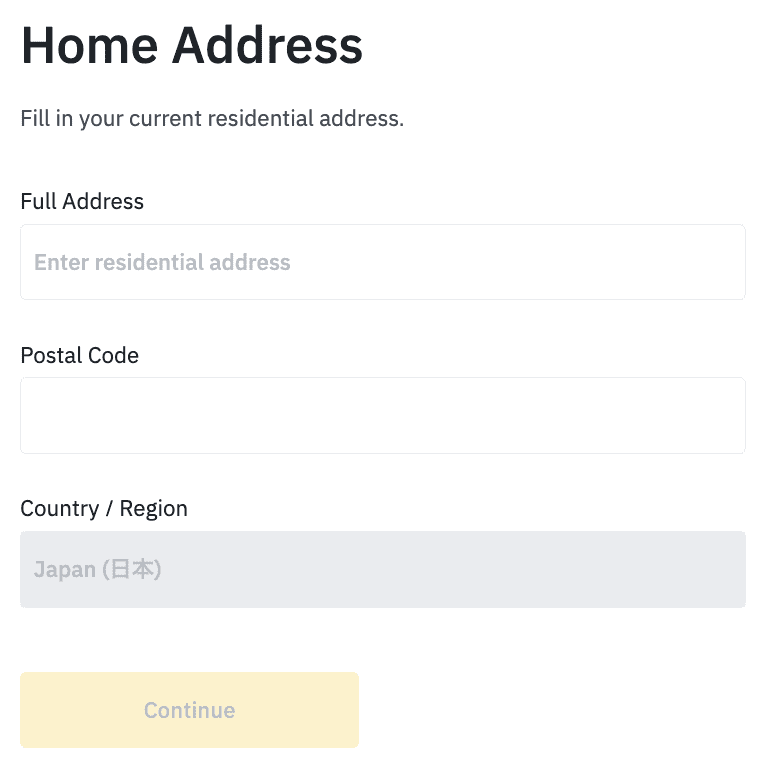The height and width of the screenshot is (784, 780).
Task: Click the right end of the Postal Code box
Action: click(x=710, y=415)
